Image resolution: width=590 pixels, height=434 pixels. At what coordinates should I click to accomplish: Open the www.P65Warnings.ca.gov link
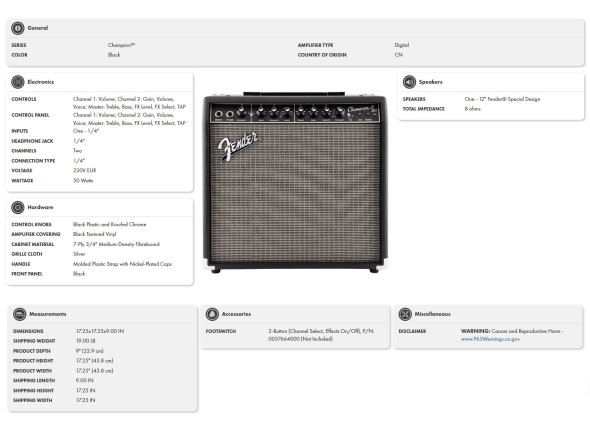pyautogui.click(x=490, y=339)
